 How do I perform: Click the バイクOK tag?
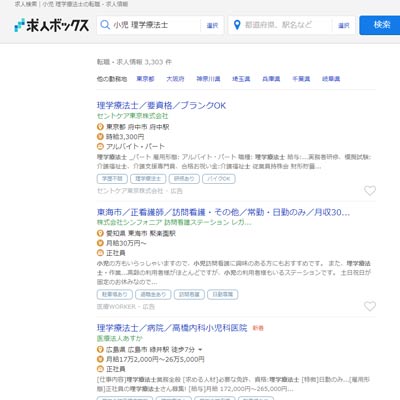click(219, 179)
